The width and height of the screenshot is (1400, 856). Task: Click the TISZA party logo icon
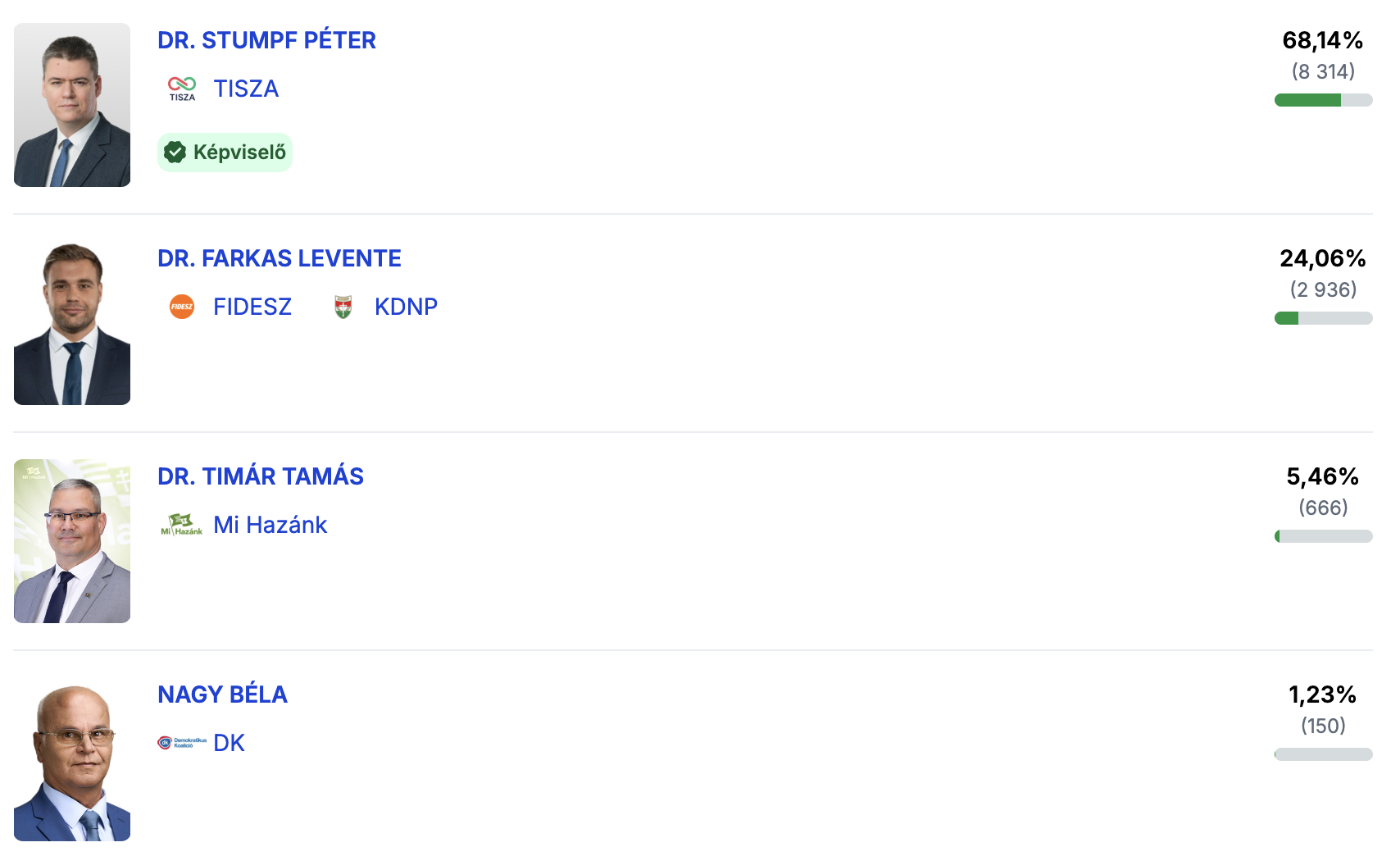[182, 89]
